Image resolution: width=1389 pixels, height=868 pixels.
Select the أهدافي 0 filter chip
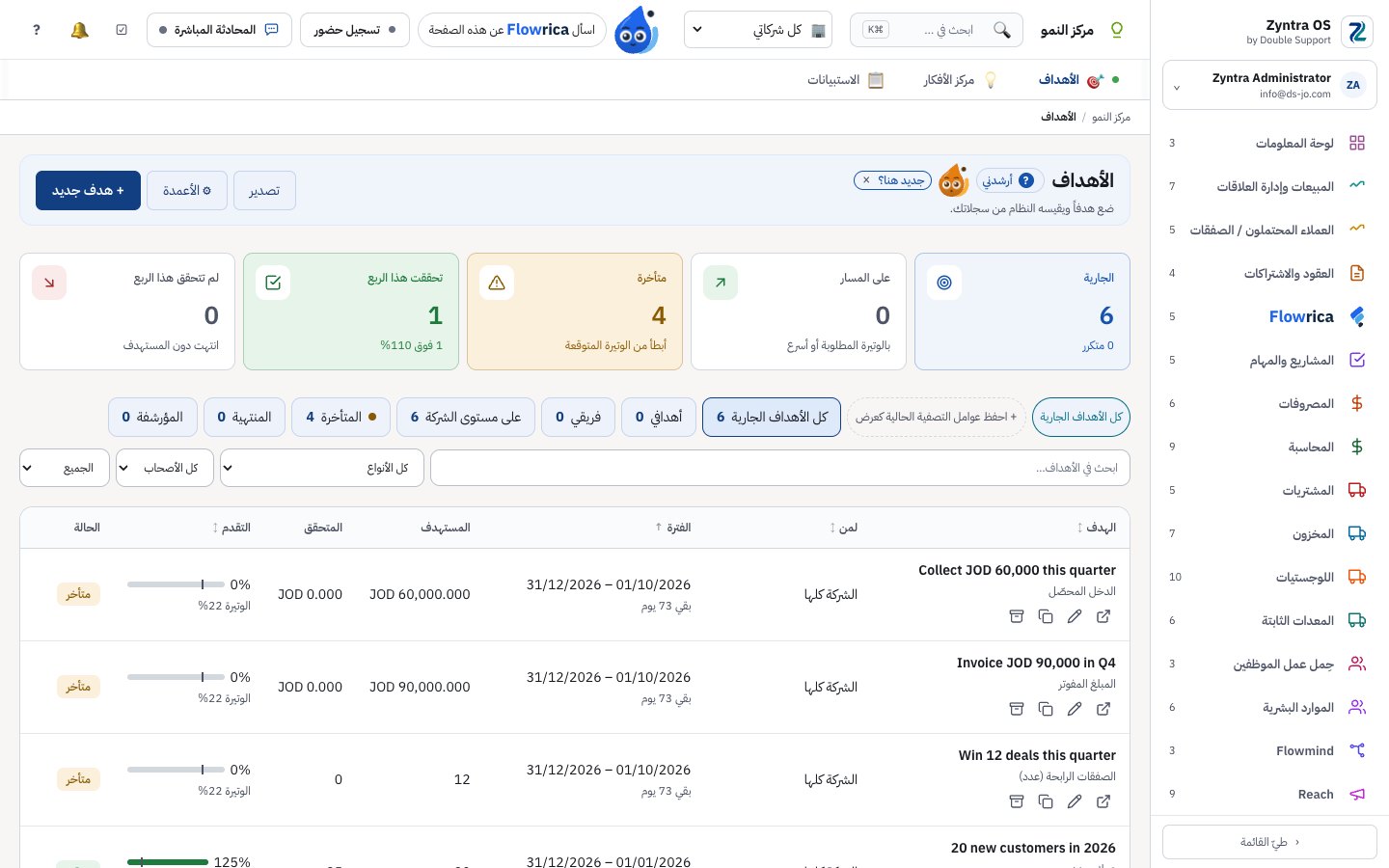[x=659, y=417]
